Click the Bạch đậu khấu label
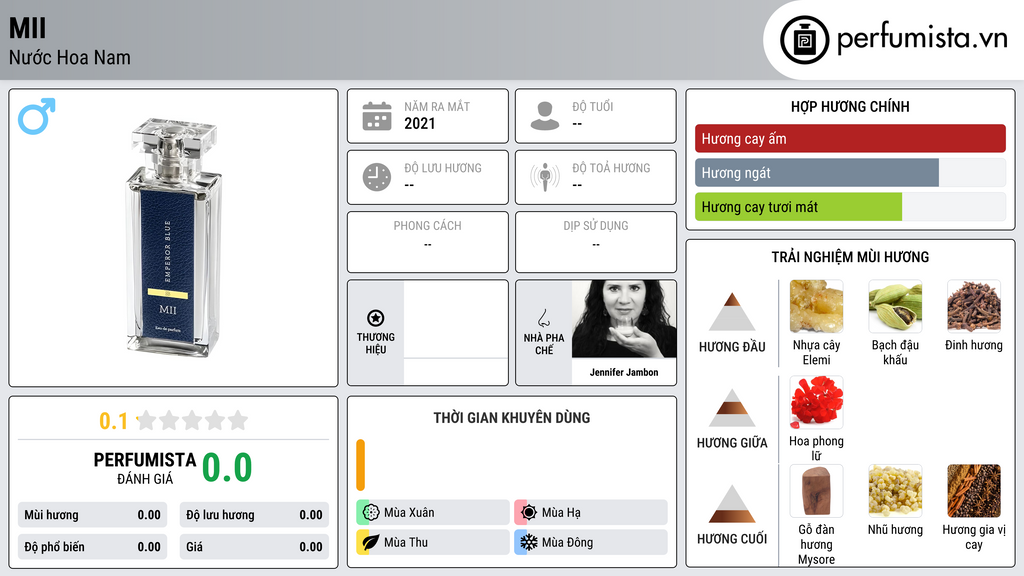The height and width of the screenshot is (576, 1024). pos(895,352)
